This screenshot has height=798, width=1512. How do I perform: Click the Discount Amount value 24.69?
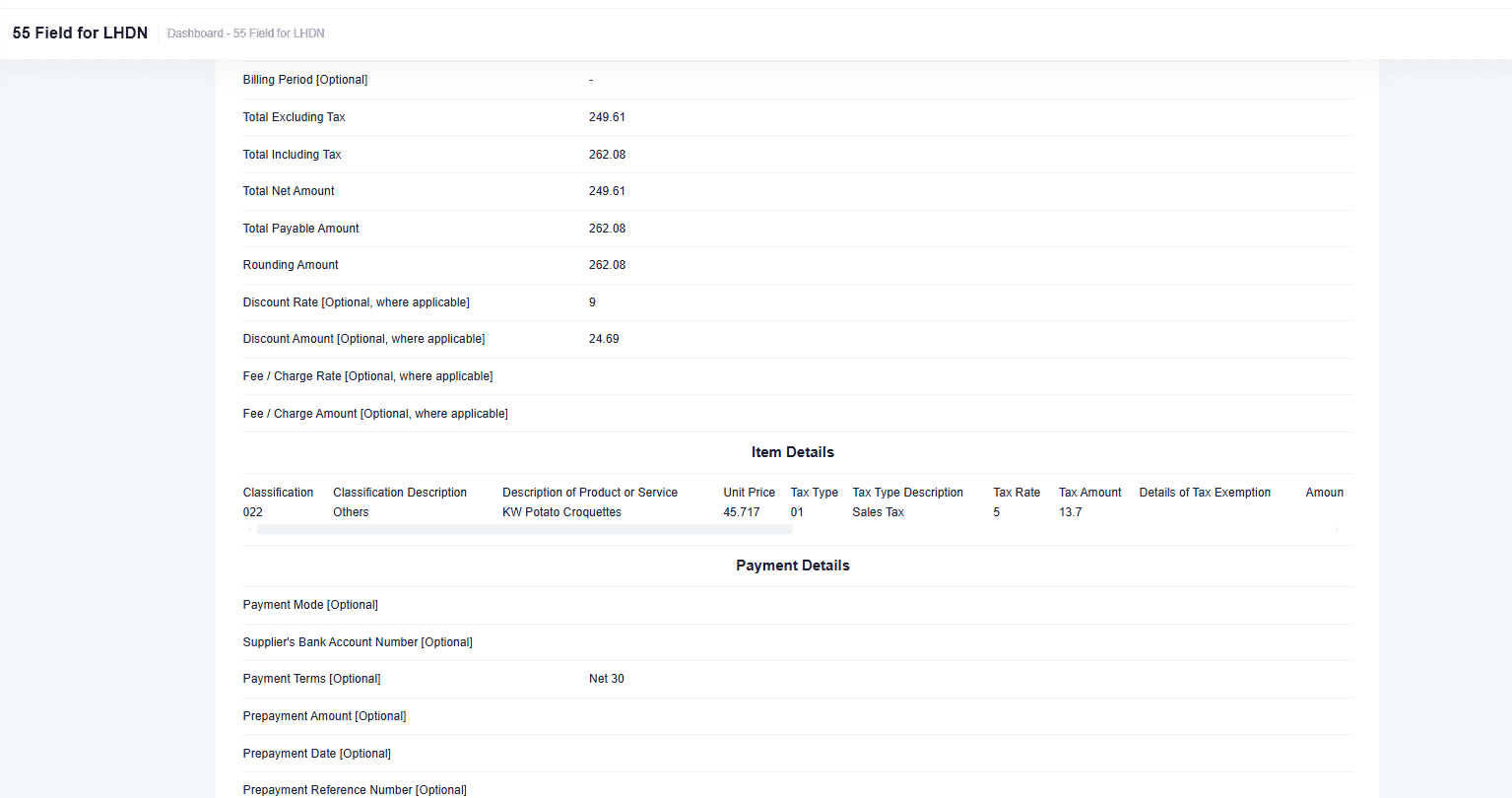click(604, 339)
